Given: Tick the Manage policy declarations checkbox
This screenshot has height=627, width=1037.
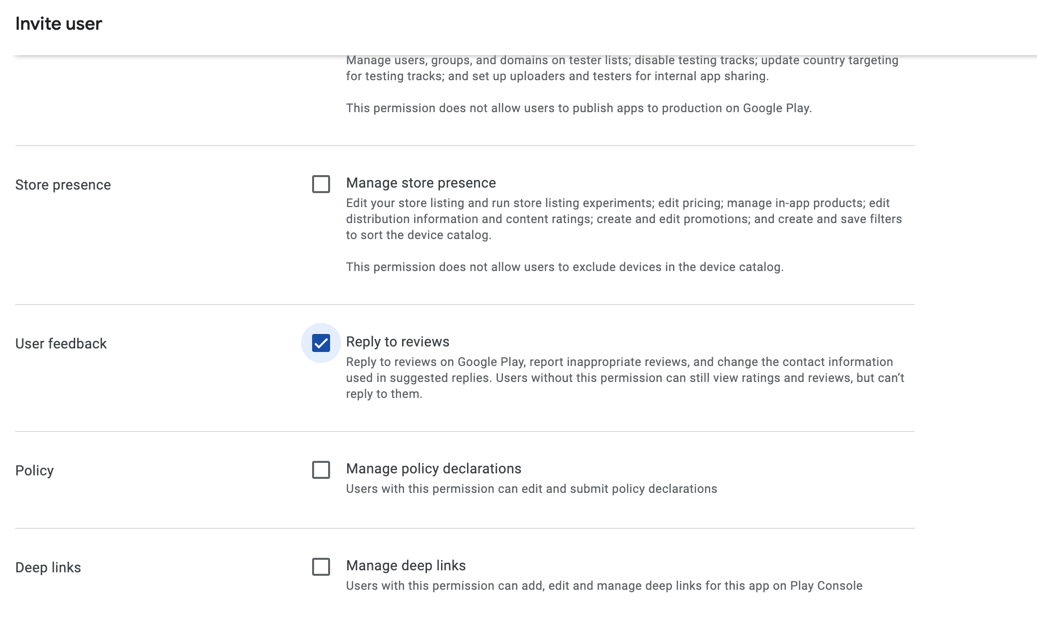Looking at the screenshot, I should [321, 470].
